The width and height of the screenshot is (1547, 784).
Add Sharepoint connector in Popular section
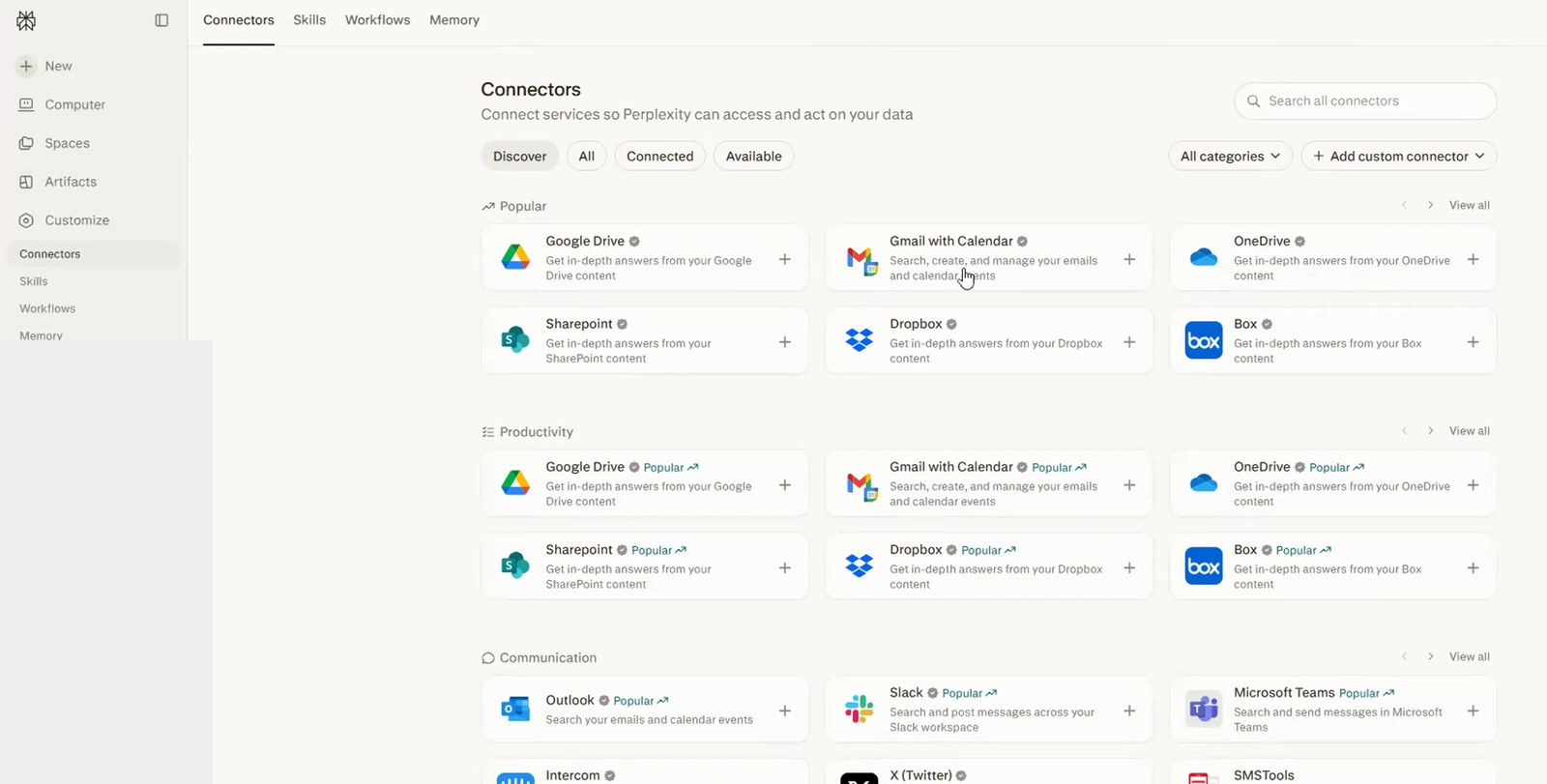(785, 342)
